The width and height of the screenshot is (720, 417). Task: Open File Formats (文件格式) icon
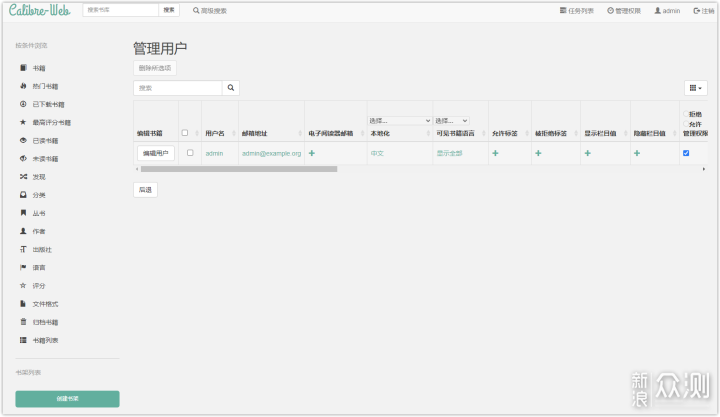pyautogui.click(x=23, y=304)
